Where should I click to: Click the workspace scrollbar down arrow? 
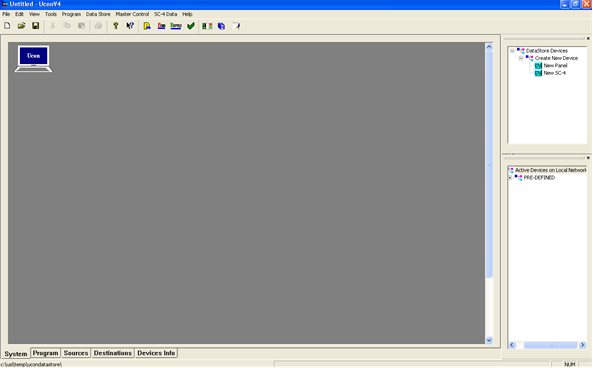click(x=489, y=340)
